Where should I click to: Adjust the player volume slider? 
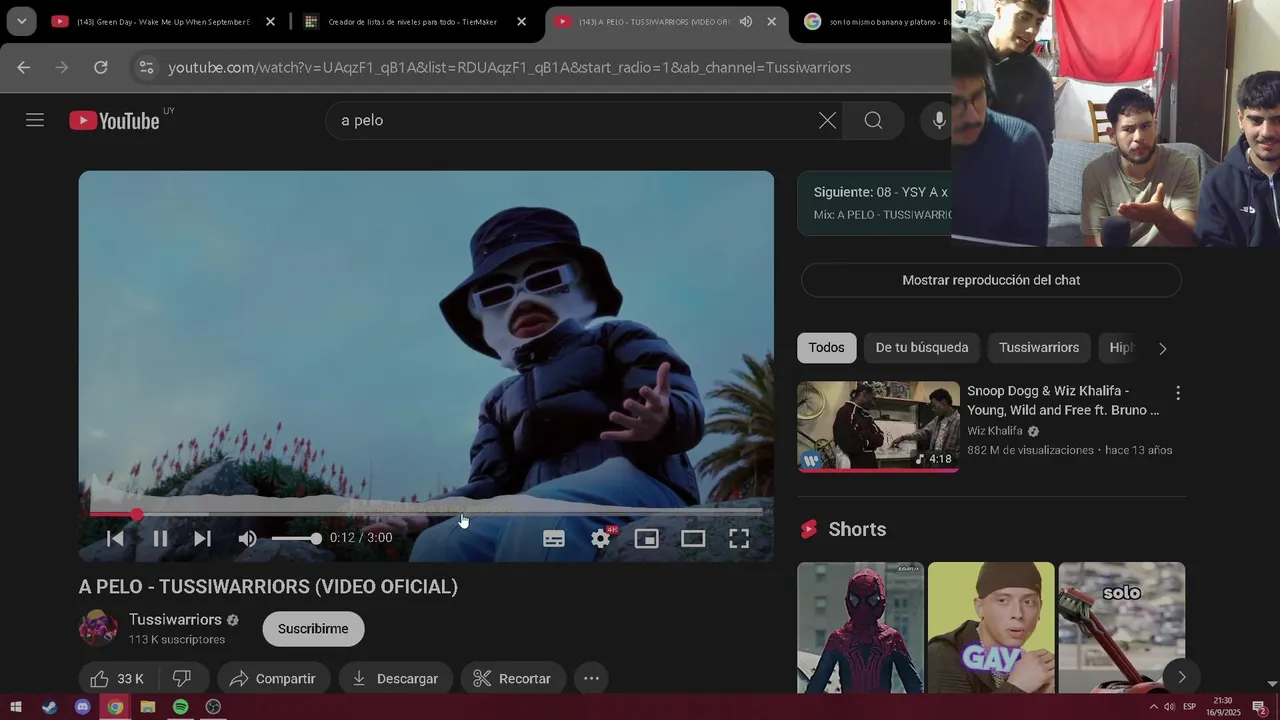tap(296, 538)
